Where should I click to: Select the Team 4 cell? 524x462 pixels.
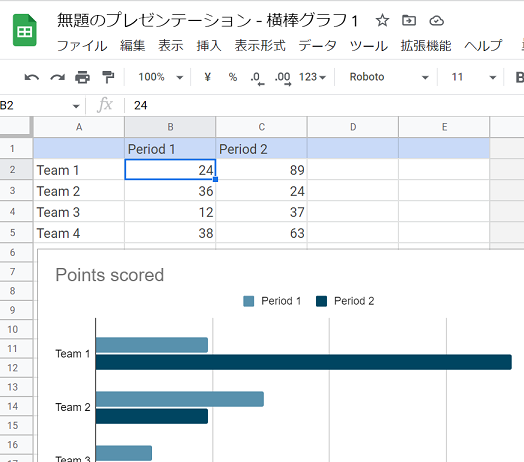click(79, 233)
